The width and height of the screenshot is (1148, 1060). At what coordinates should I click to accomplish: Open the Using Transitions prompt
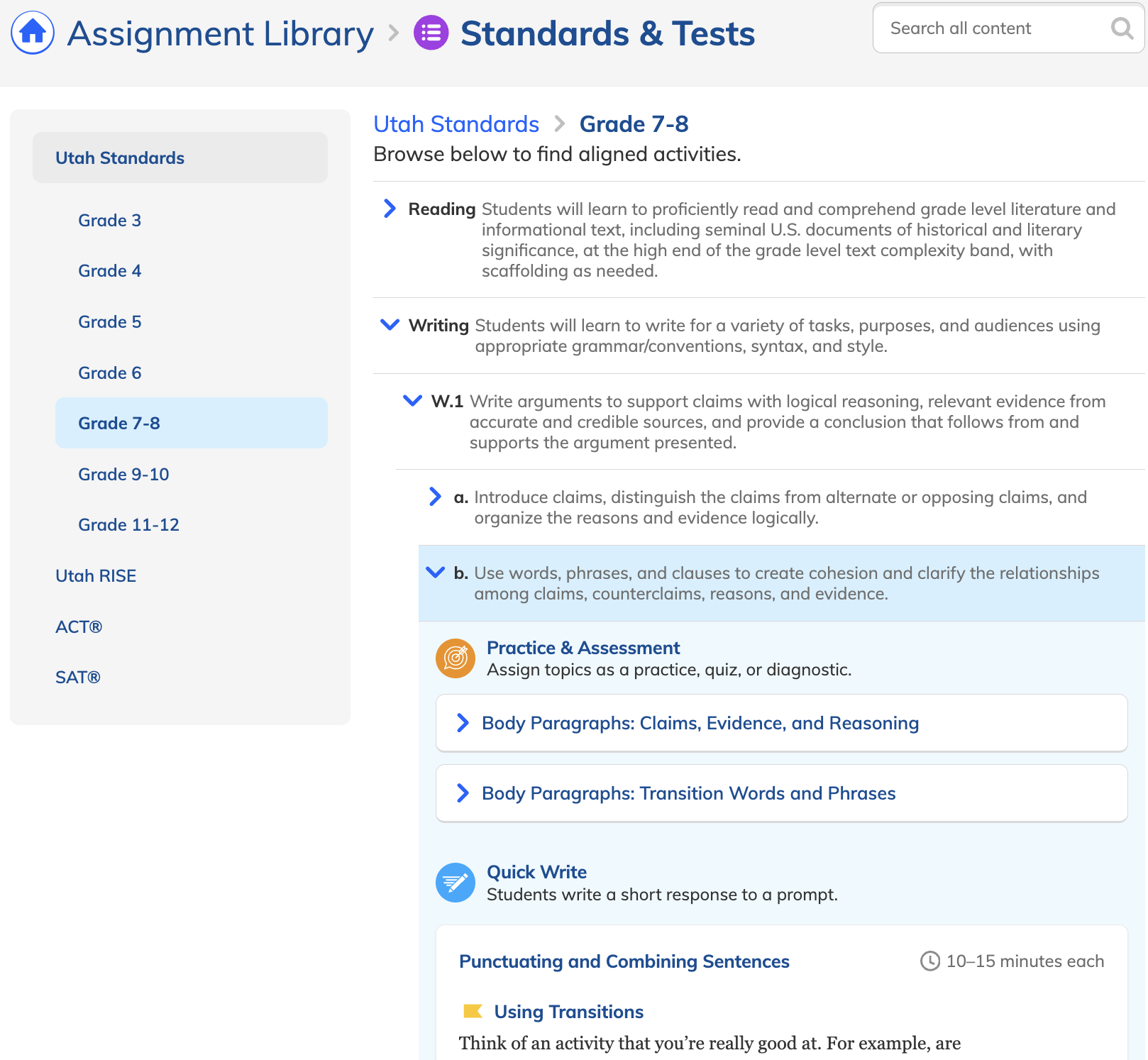click(x=569, y=1012)
